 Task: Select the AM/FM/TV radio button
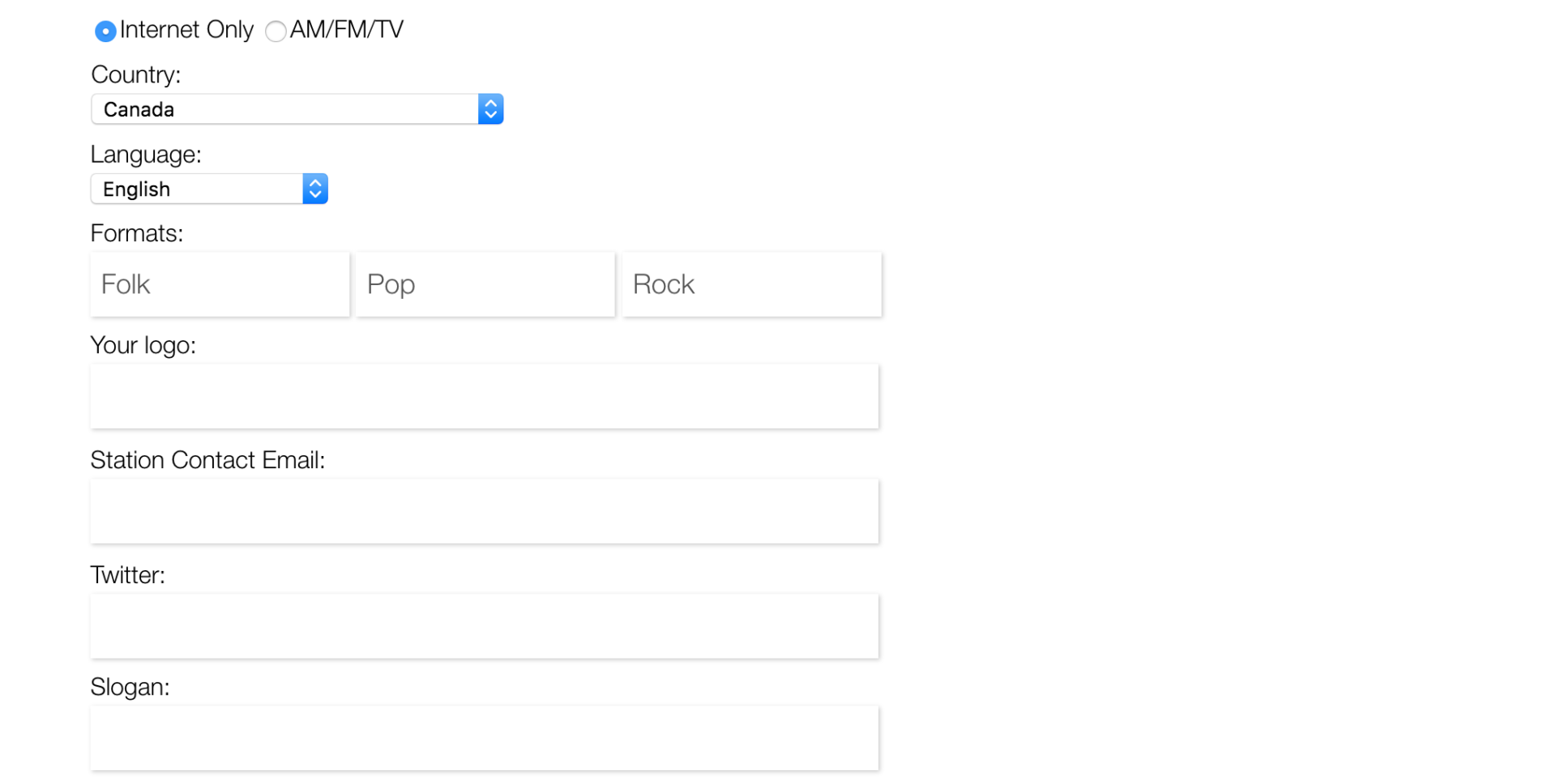275,31
